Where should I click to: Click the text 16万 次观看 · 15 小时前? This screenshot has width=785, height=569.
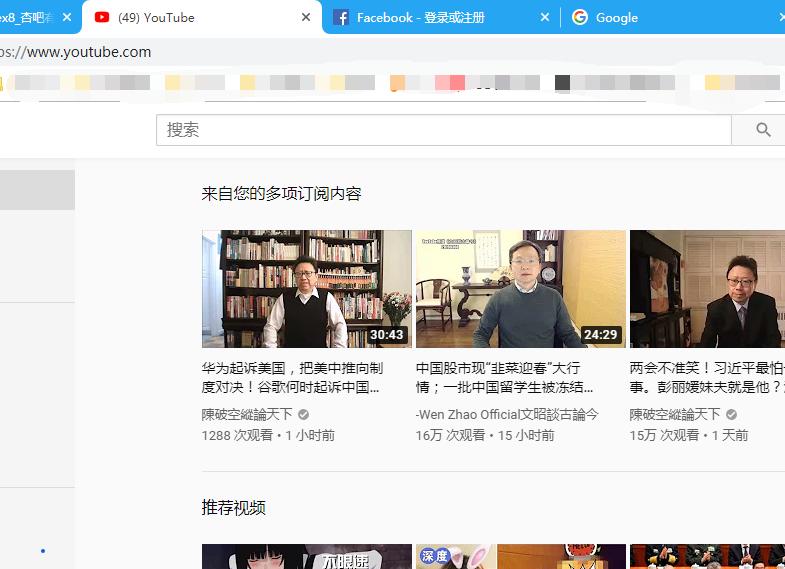485,435
